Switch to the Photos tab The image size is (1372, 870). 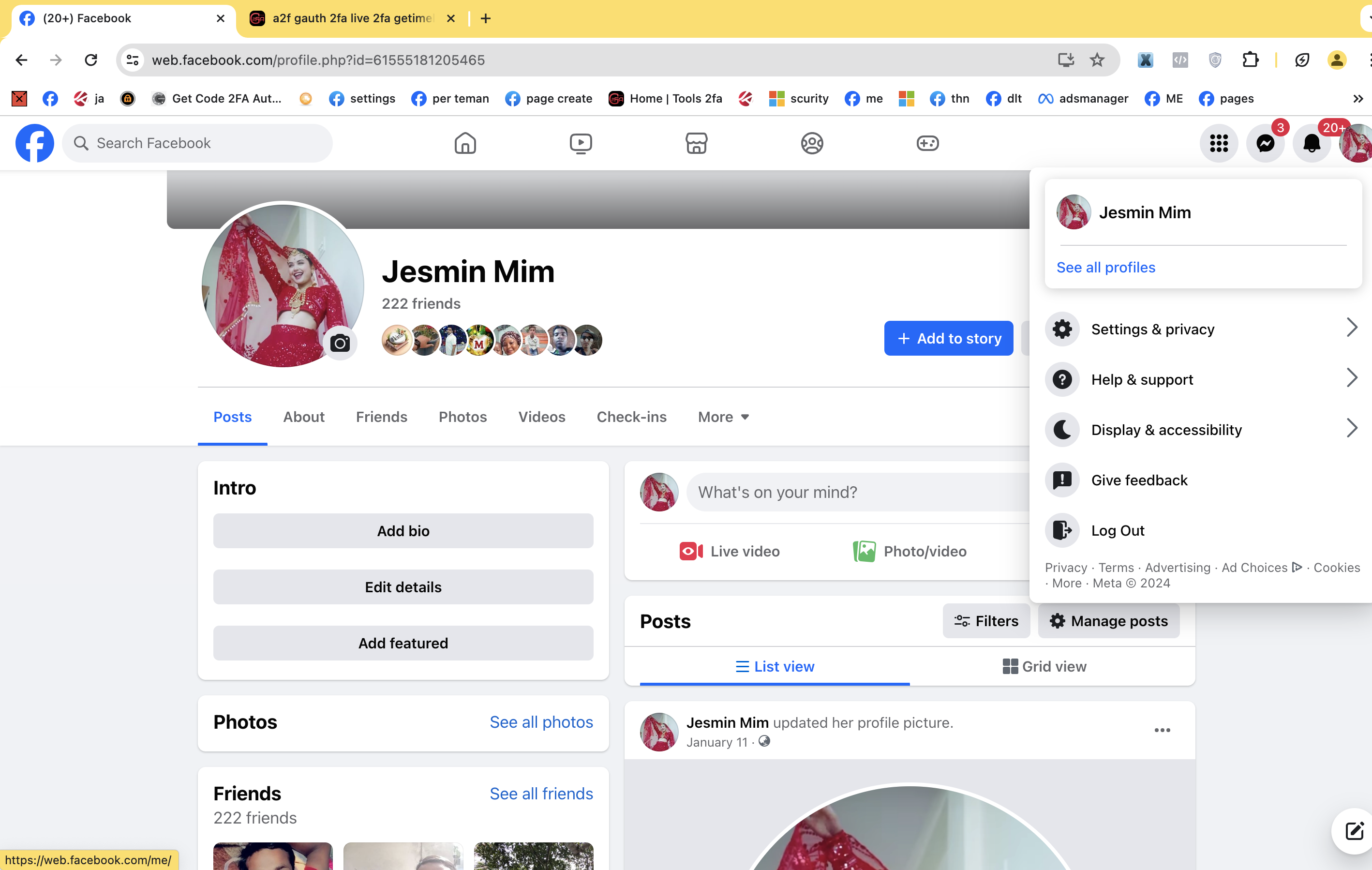point(462,417)
